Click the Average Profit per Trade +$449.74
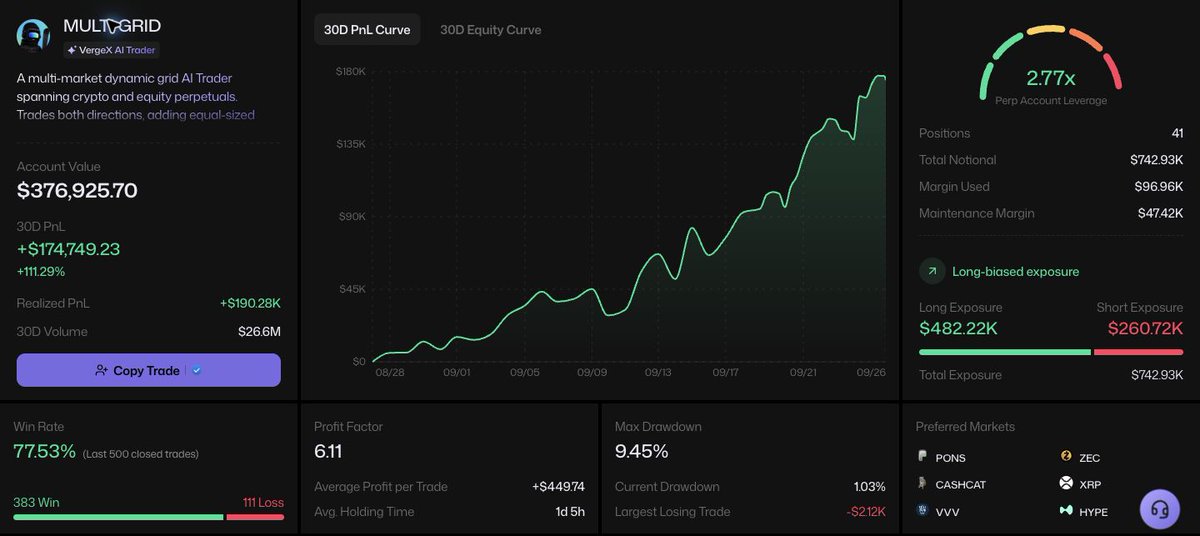 pos(558,487)
